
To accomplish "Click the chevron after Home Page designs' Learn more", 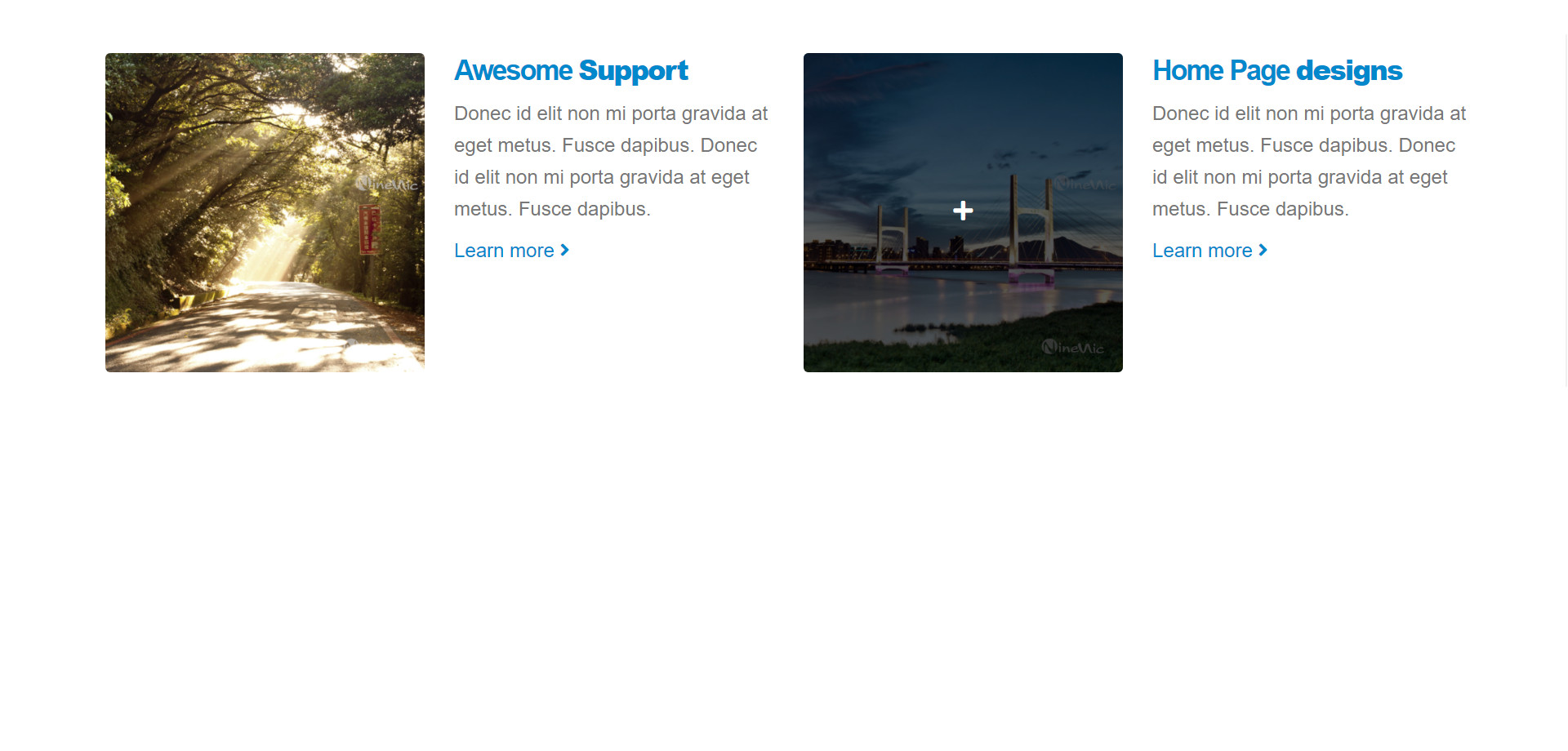I will coord(1263,251).
